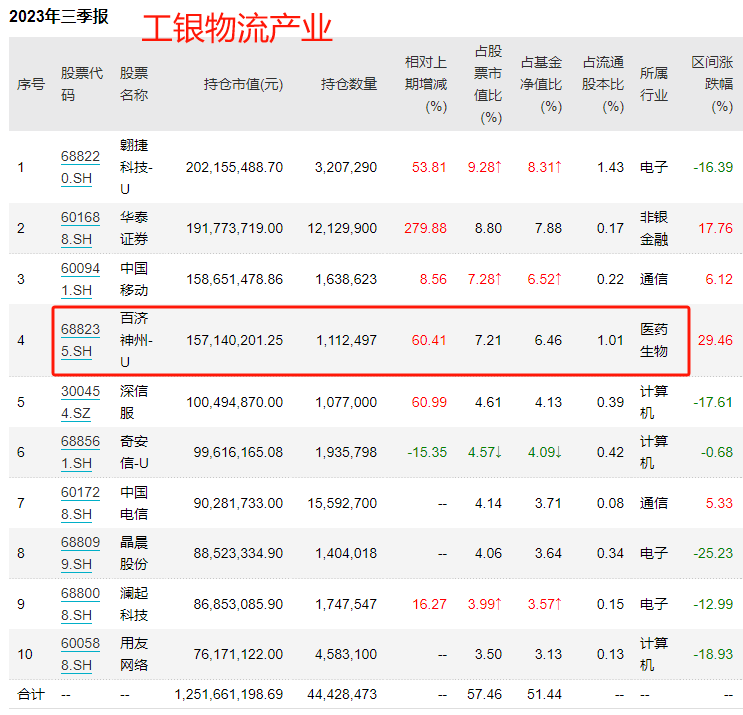Select stock name 华泰证券
743x715 pixels.
pyautogui.click(x=134, y=228)
